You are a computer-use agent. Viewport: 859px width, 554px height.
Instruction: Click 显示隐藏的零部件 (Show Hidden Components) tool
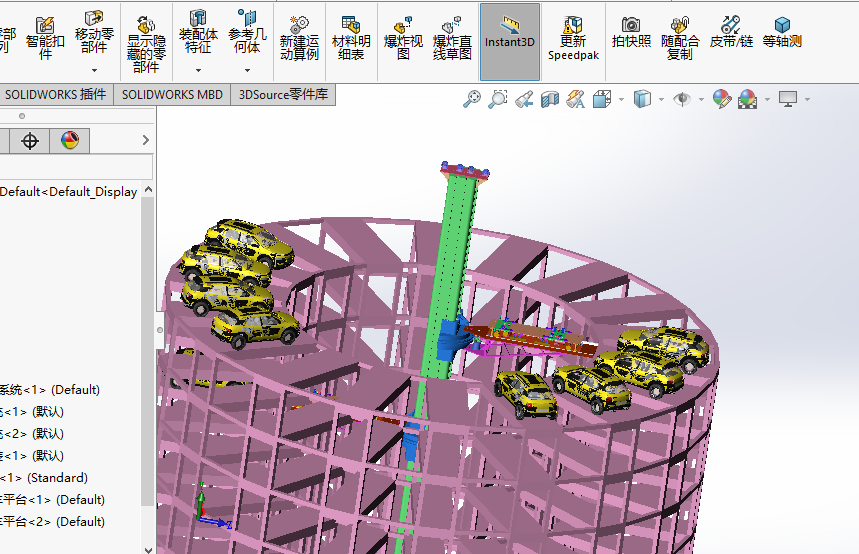tap(146, 44)
